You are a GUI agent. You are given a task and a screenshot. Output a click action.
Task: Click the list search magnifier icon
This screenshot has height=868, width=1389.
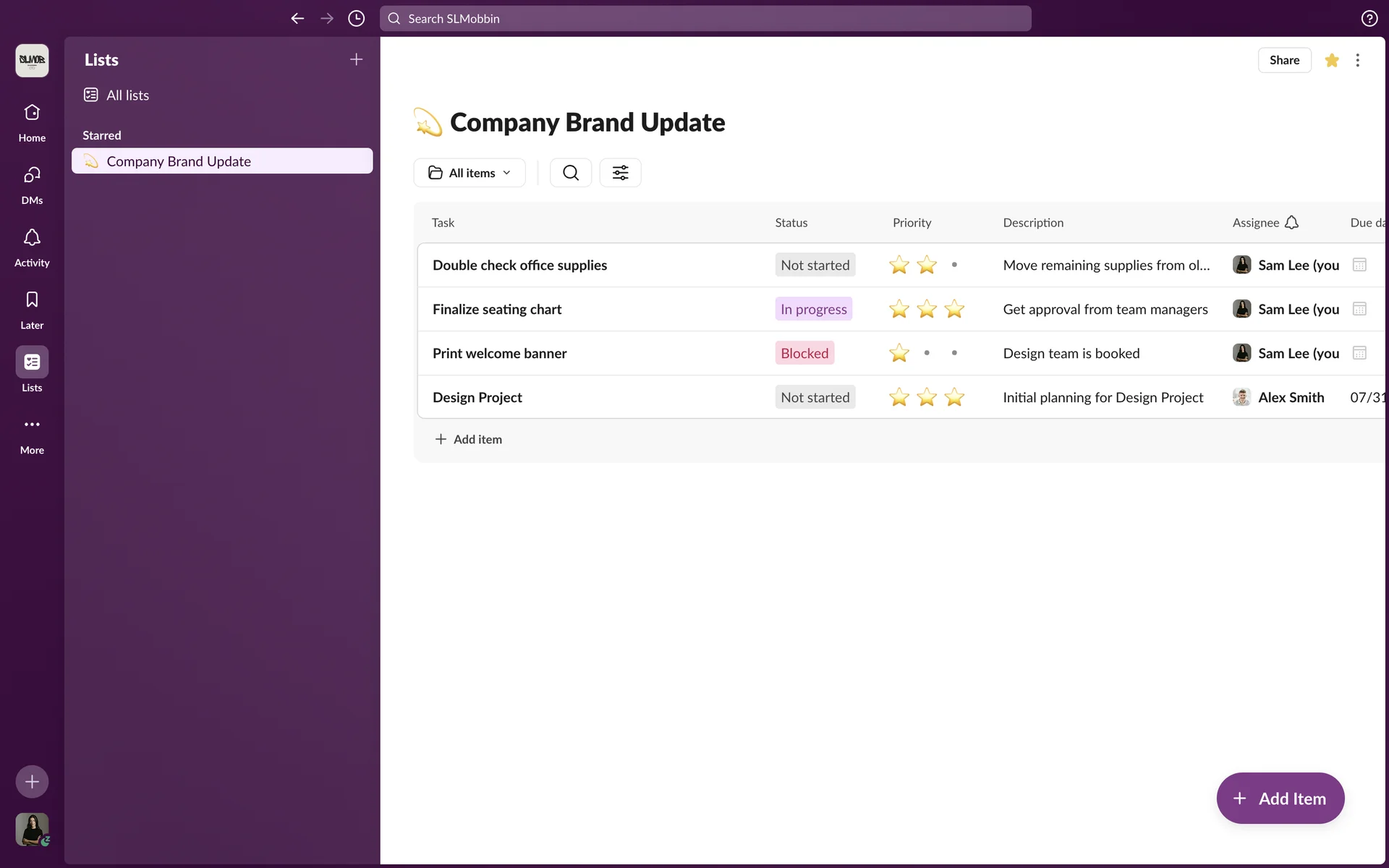tap(570, 173)
